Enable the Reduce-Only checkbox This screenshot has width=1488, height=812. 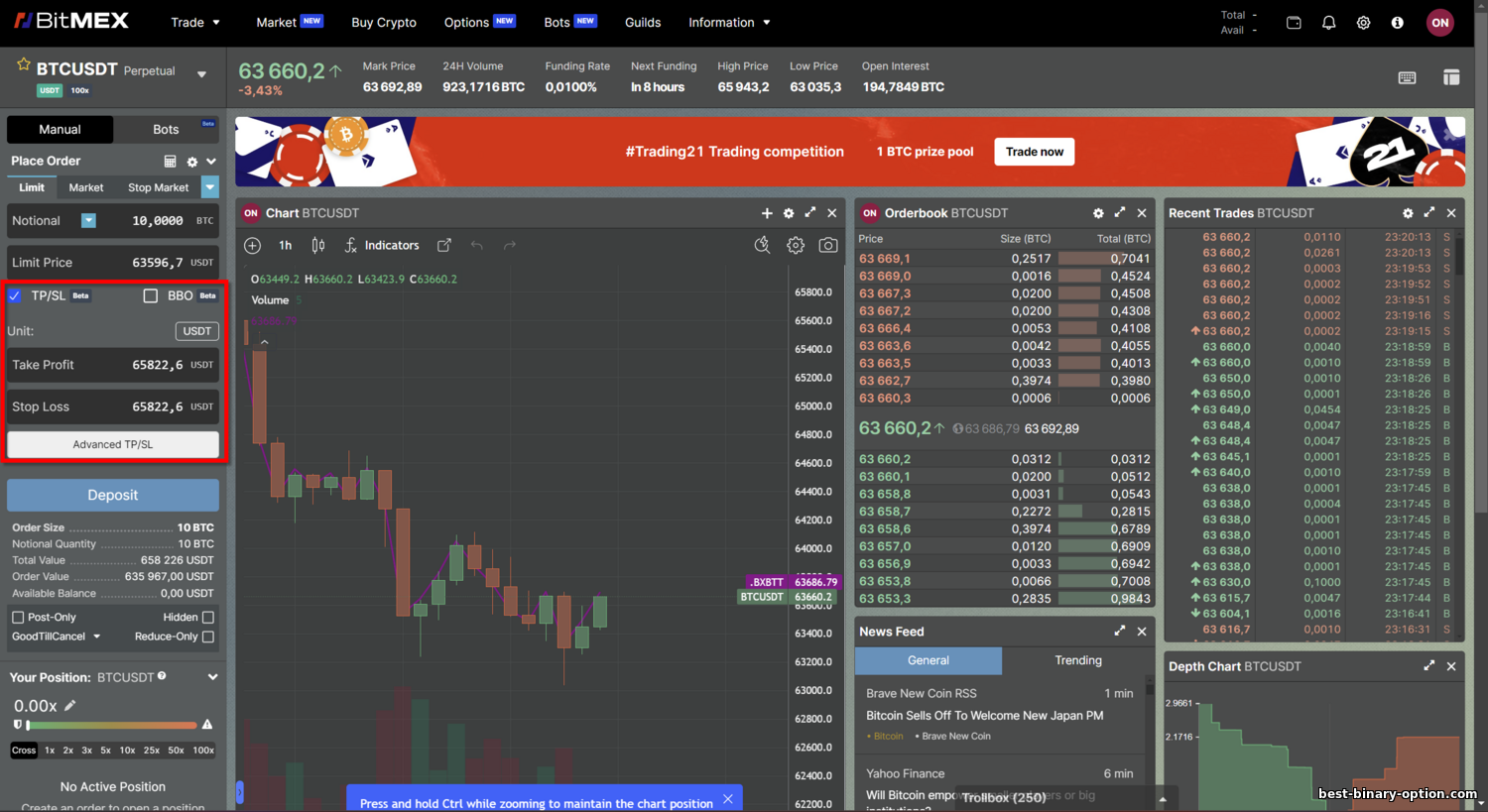pyautogui.click(x=207, y=637)
